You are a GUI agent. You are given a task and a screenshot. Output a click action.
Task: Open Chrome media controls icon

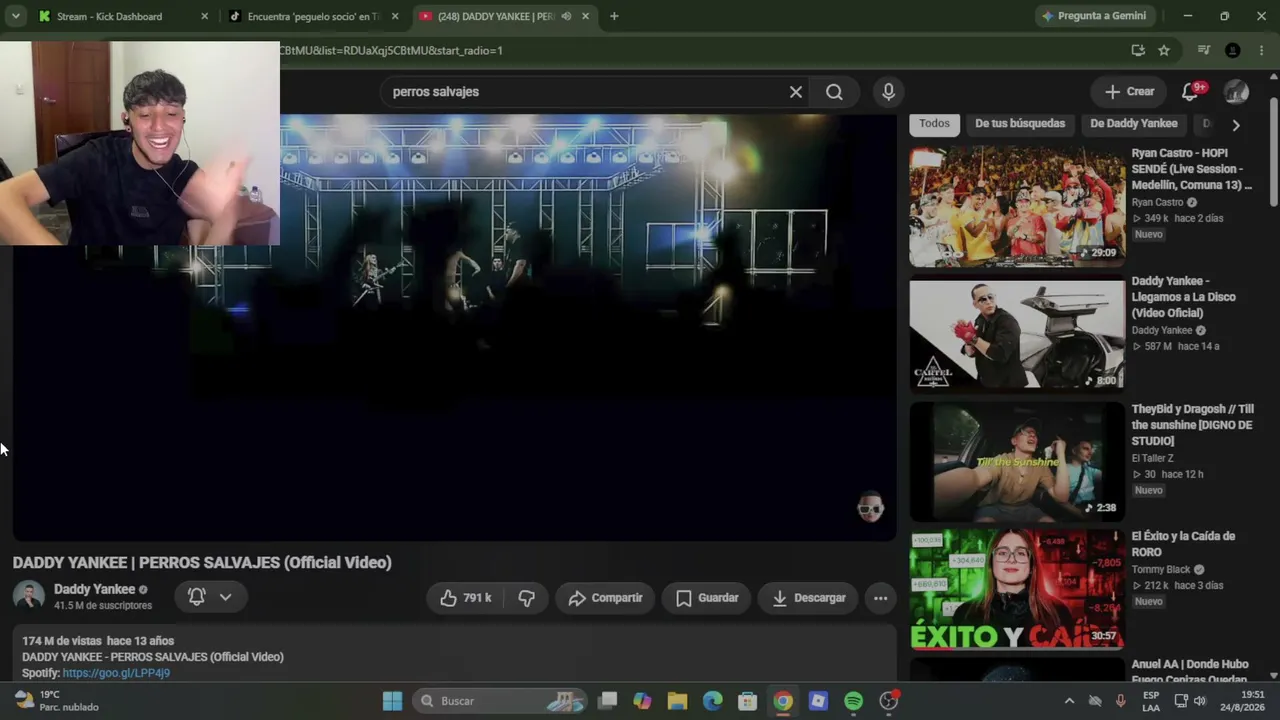[x=1204, y=50]
